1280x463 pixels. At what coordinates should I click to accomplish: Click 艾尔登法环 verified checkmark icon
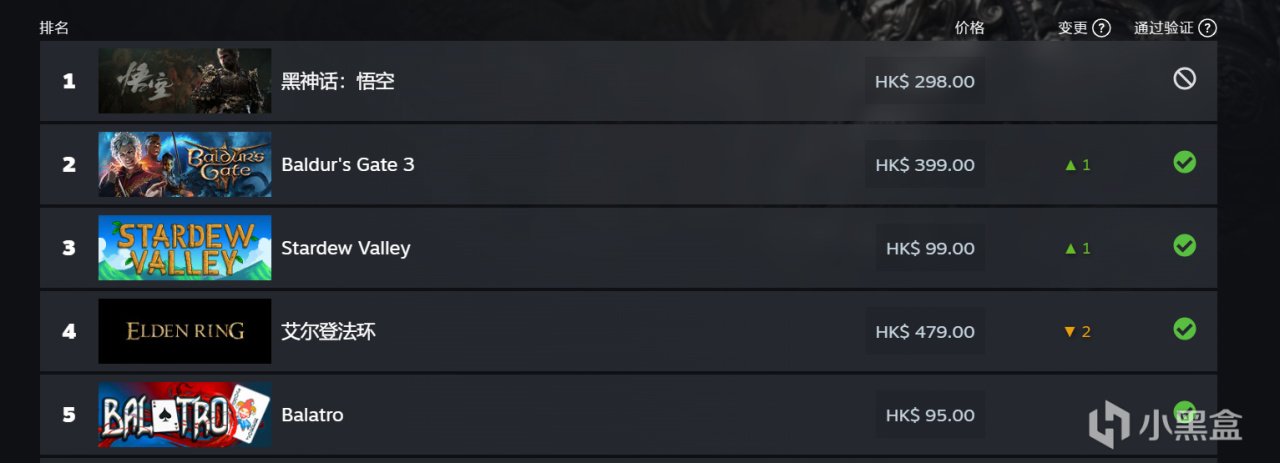coord(1184,328)
